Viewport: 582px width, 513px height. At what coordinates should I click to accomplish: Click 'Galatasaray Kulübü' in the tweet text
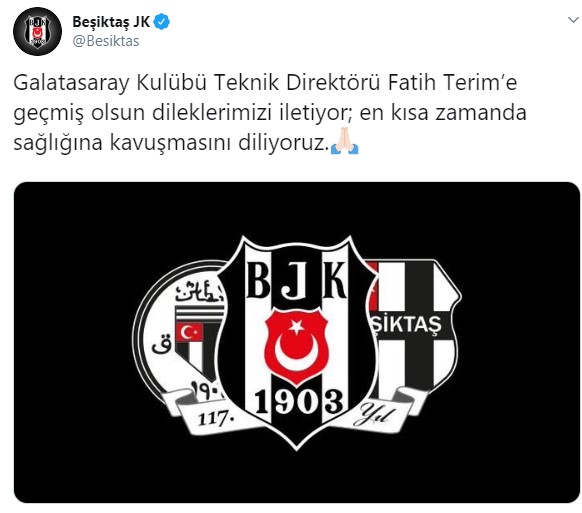pos(110,83)
